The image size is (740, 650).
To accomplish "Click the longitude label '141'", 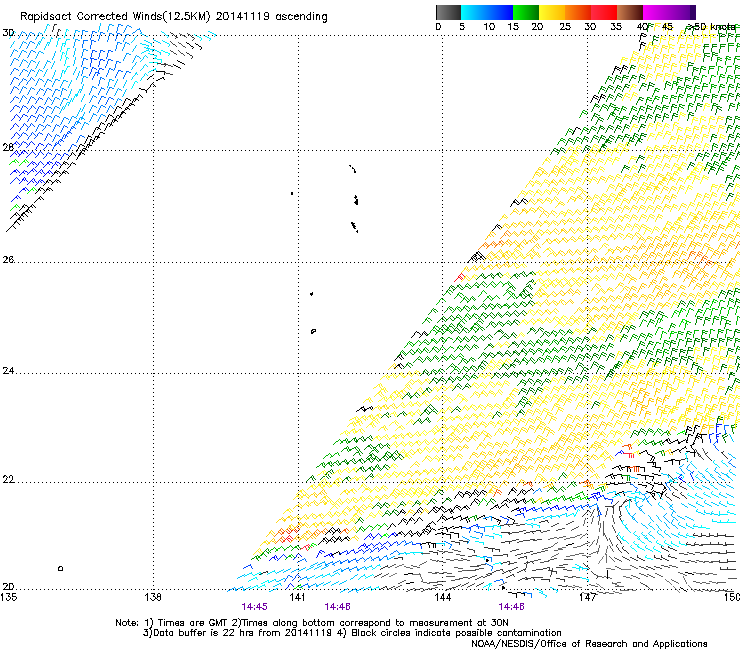I will click(x=297, y=597).
